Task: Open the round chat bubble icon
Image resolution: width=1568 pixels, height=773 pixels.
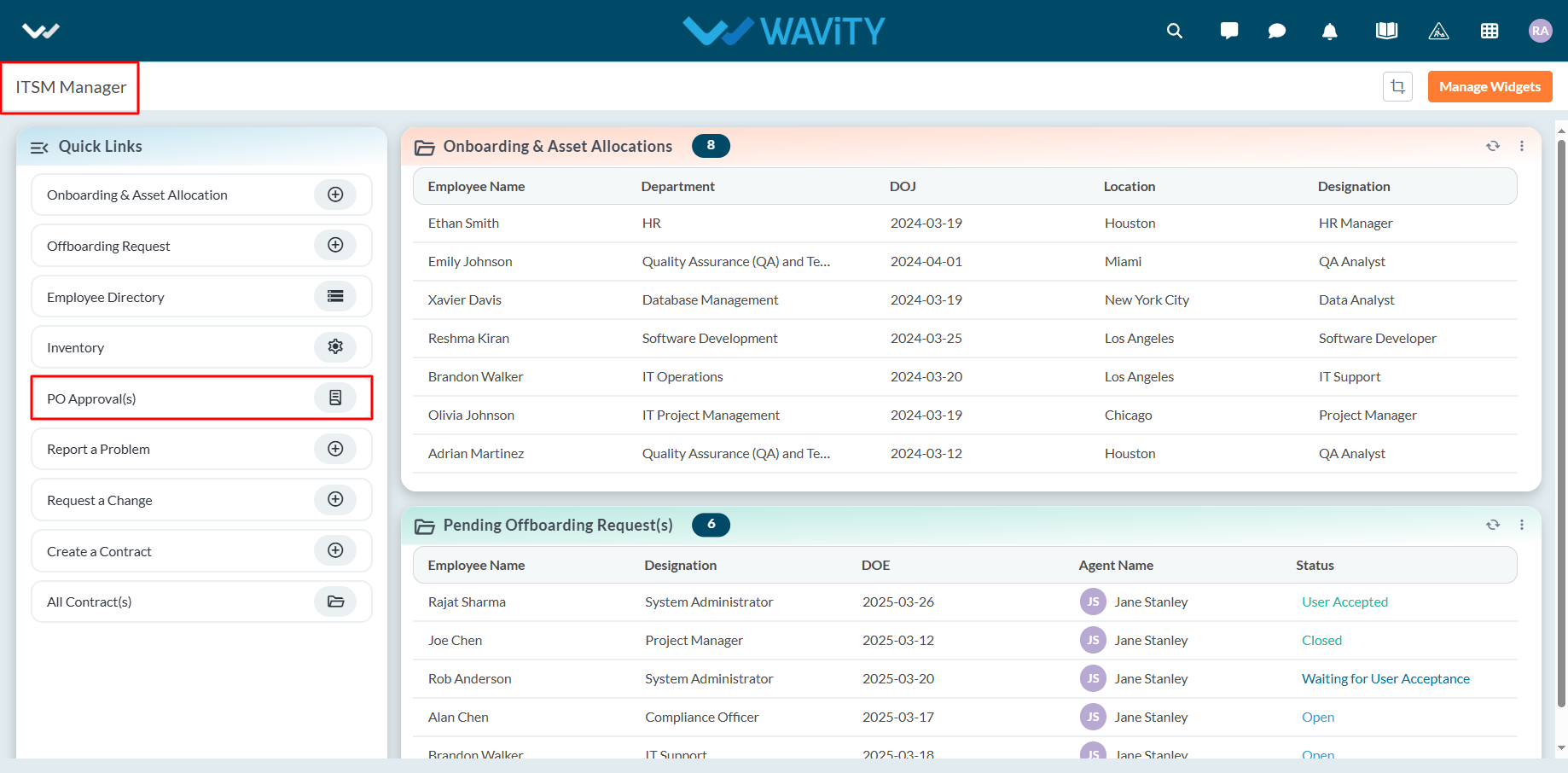Action: (1277, 31)
